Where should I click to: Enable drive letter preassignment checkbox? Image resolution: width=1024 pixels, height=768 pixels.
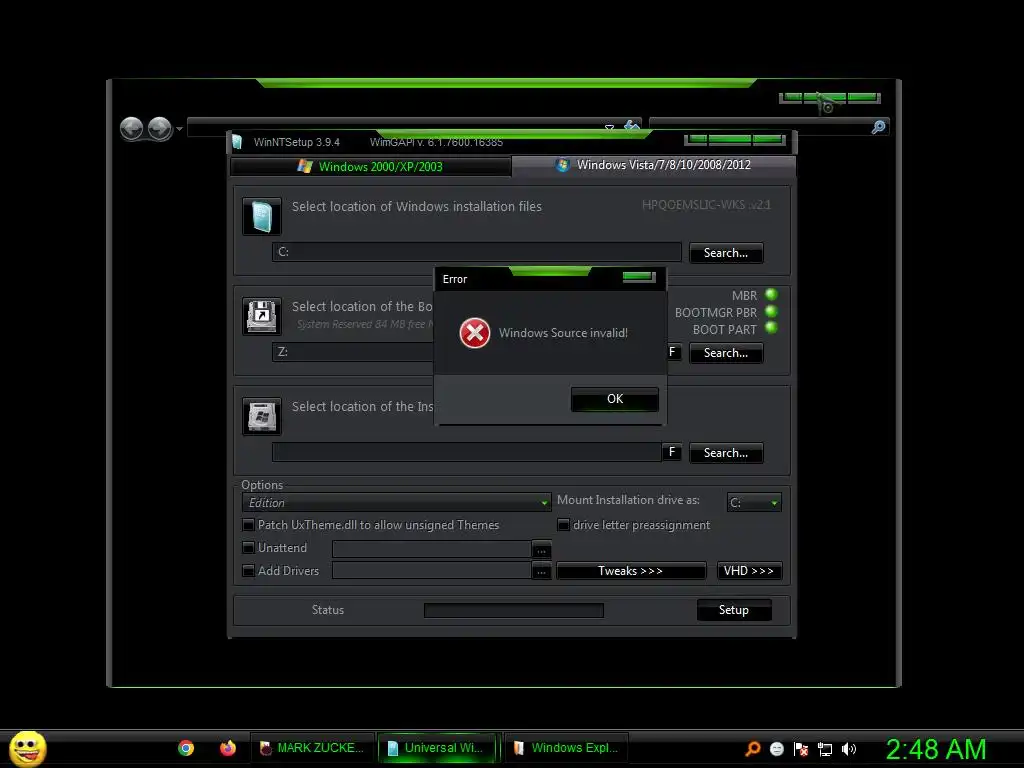(564, 525)
